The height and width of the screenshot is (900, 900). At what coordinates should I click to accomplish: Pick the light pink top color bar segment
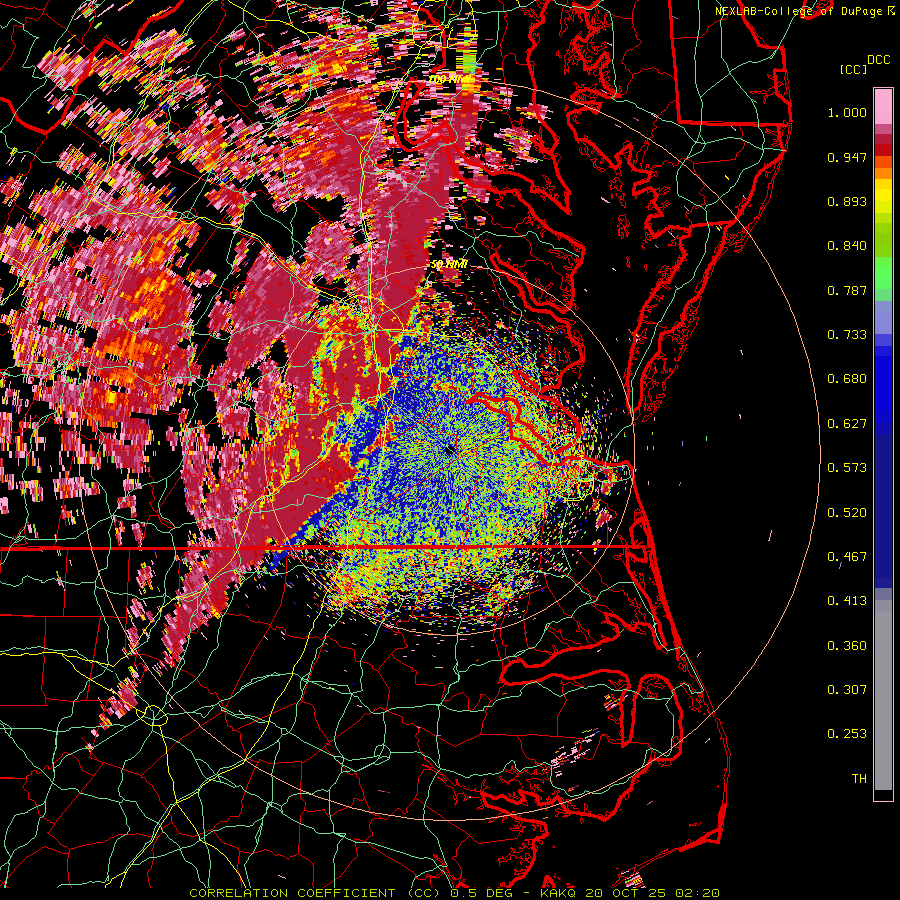click(x=883, y=107)
